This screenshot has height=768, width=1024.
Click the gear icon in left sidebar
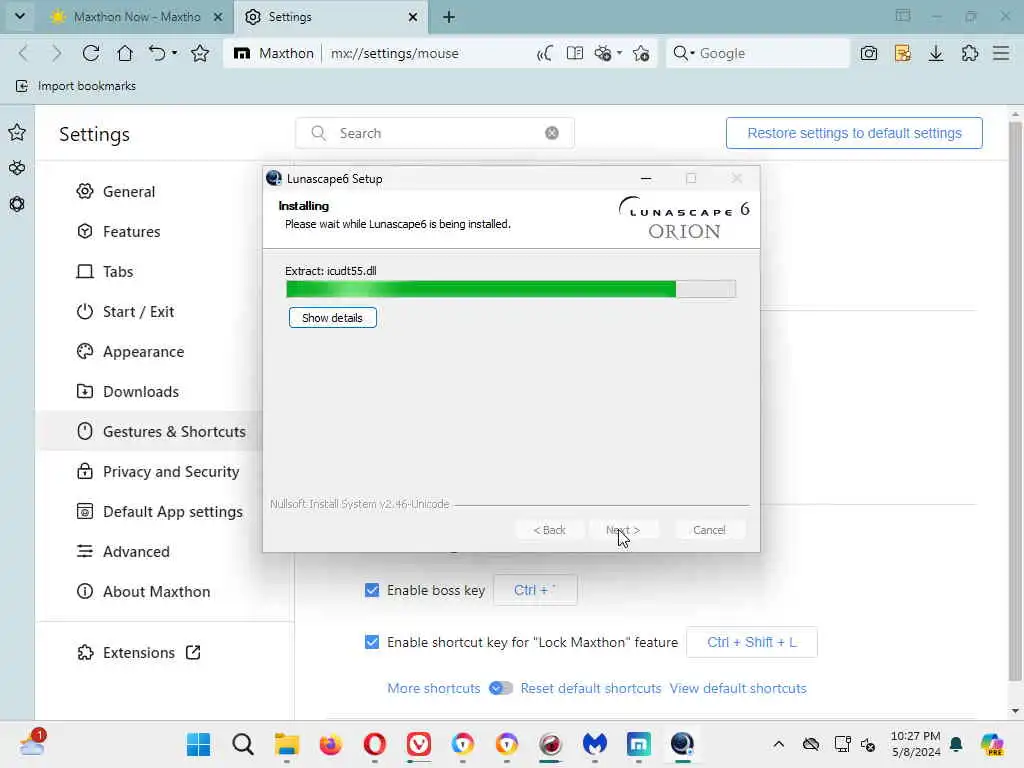click(17, 204)
